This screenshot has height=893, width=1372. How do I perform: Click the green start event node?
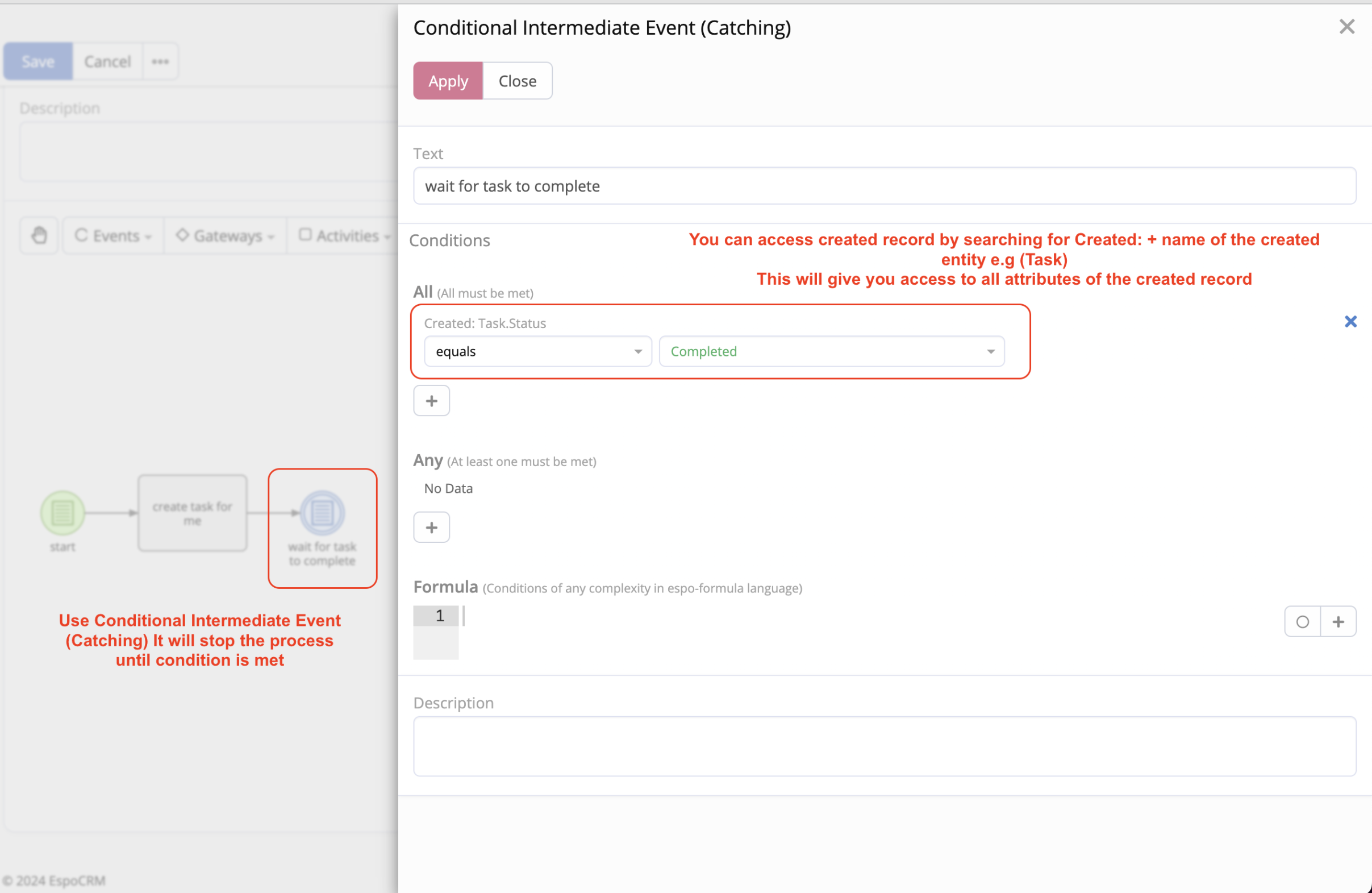62,512
